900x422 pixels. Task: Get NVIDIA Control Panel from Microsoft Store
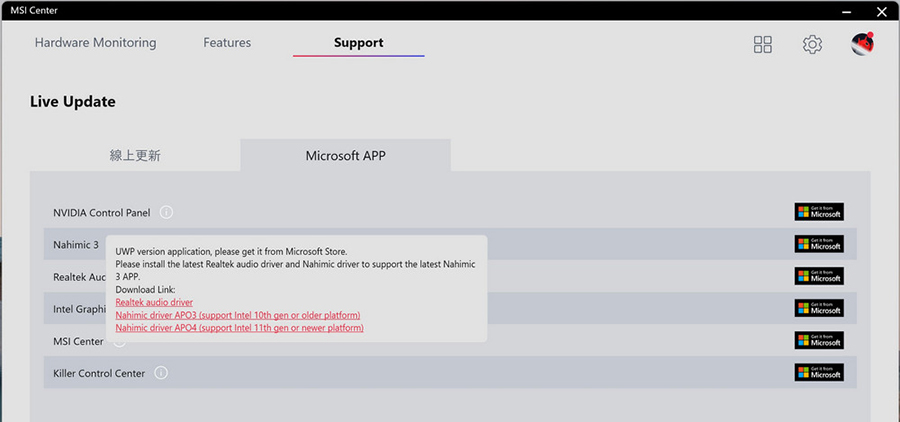[x=819, y=212]
